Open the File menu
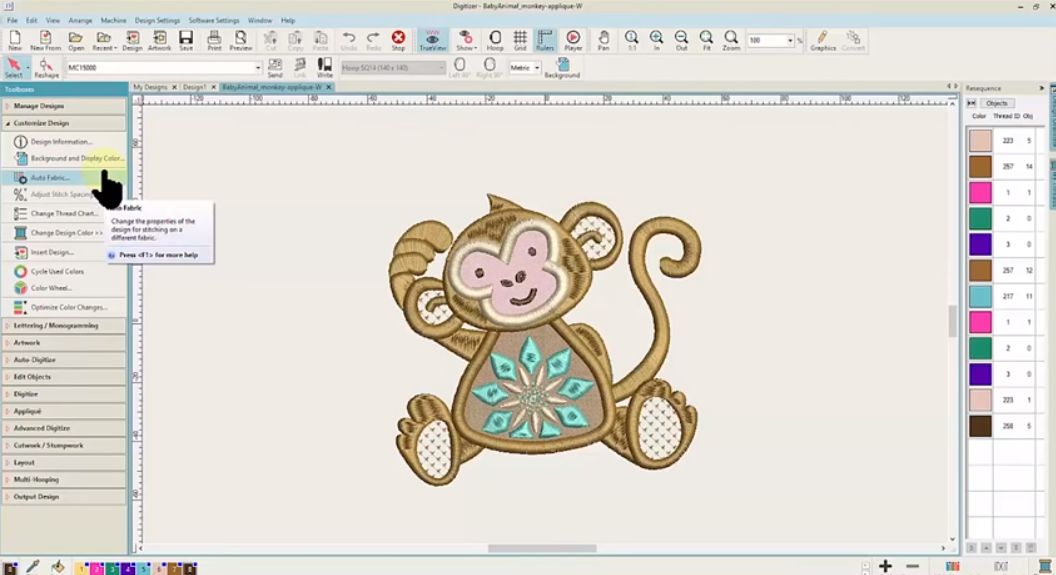Screen dimensions: 1056x575 click(x=12, y=20)
